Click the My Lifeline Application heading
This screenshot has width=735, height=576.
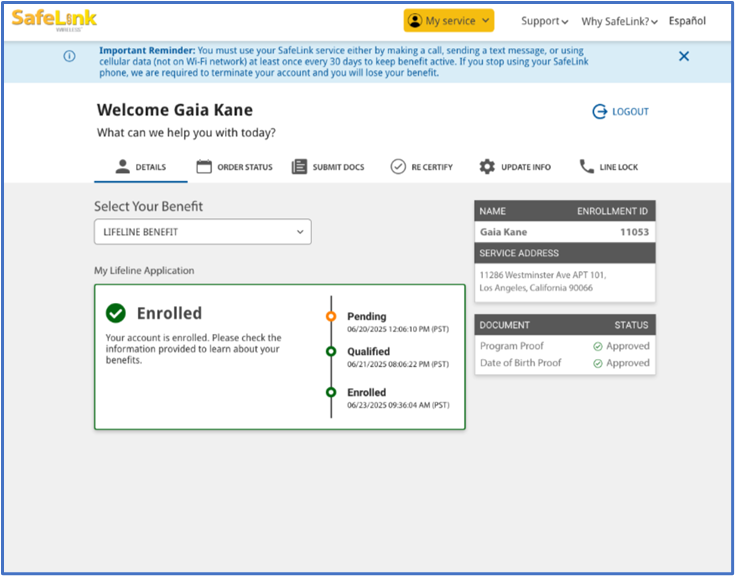tap(144, 271)
